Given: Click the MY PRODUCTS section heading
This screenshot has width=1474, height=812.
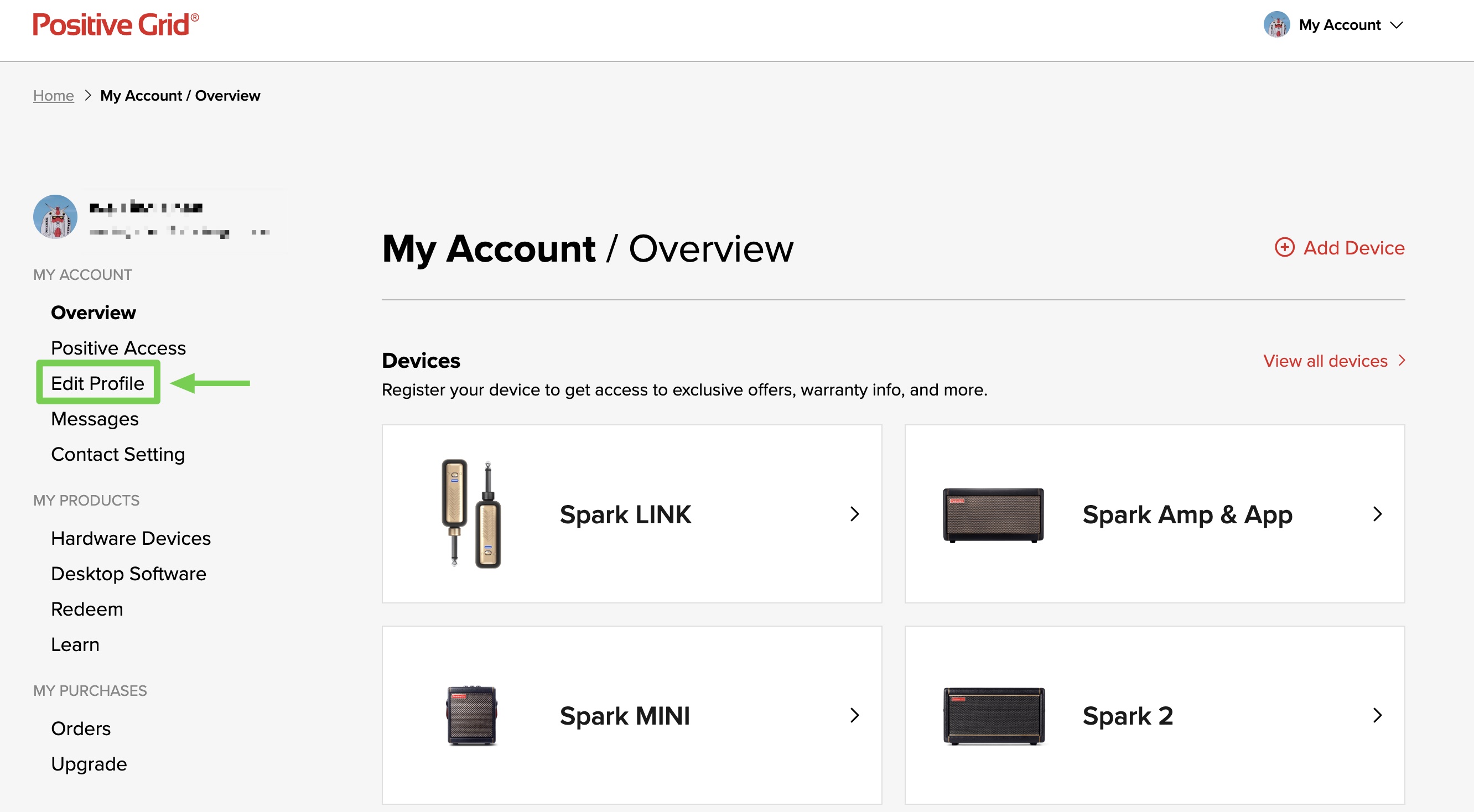Looking at the screenshot, I should coord(86,501).
